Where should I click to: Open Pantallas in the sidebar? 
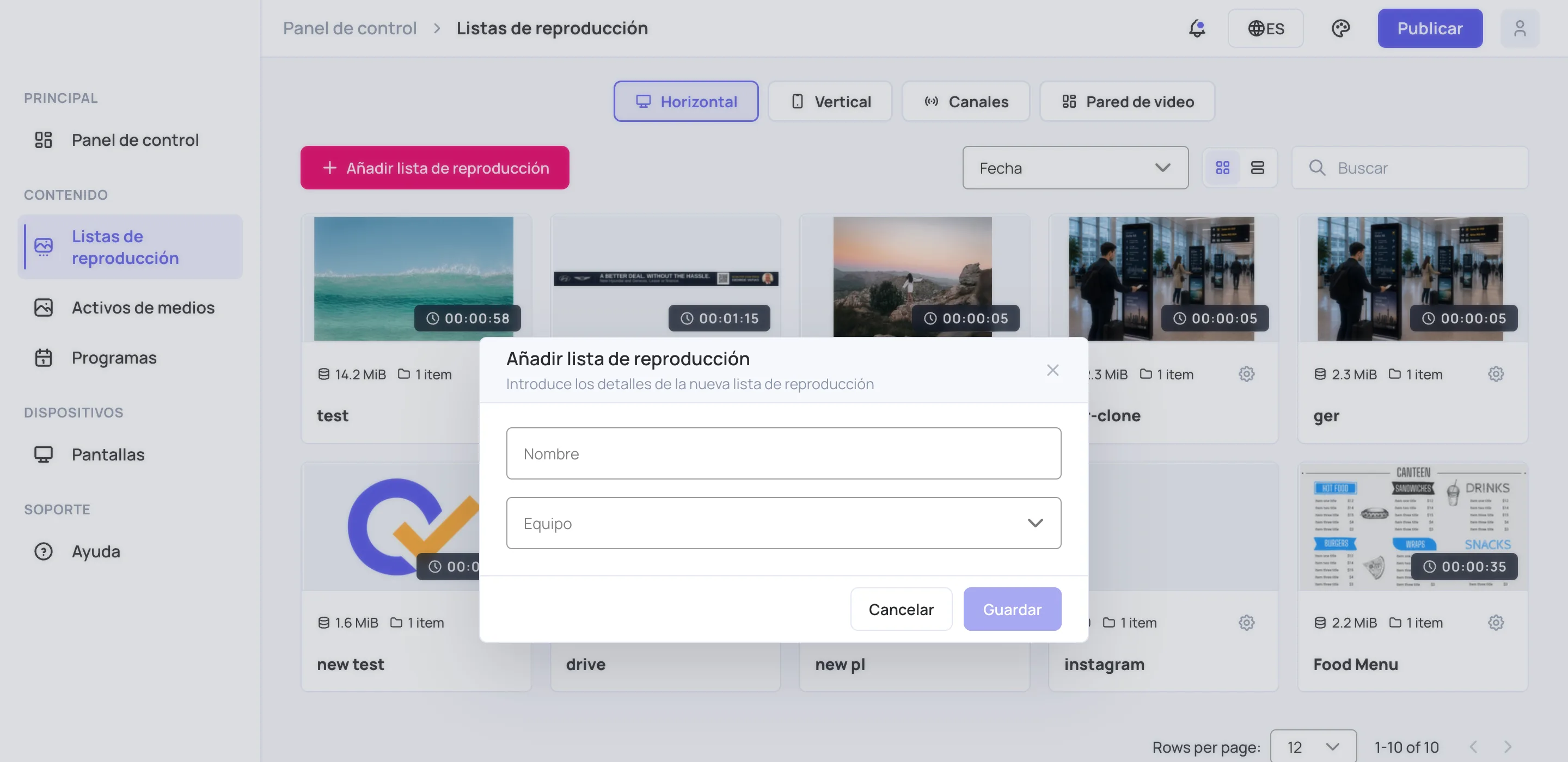click(130, 454)
